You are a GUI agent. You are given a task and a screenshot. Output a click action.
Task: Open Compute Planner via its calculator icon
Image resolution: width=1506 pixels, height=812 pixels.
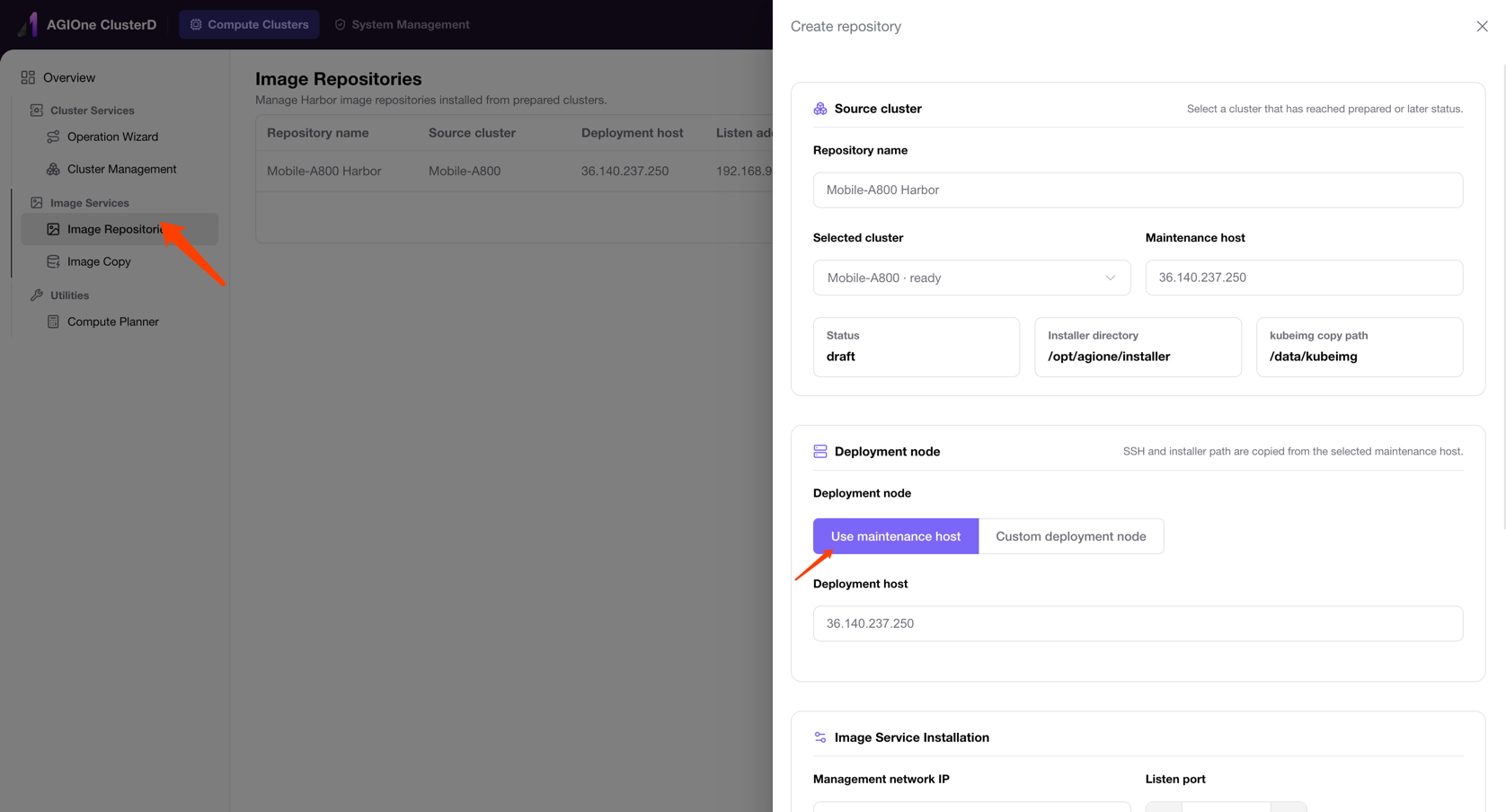(53, 322)
